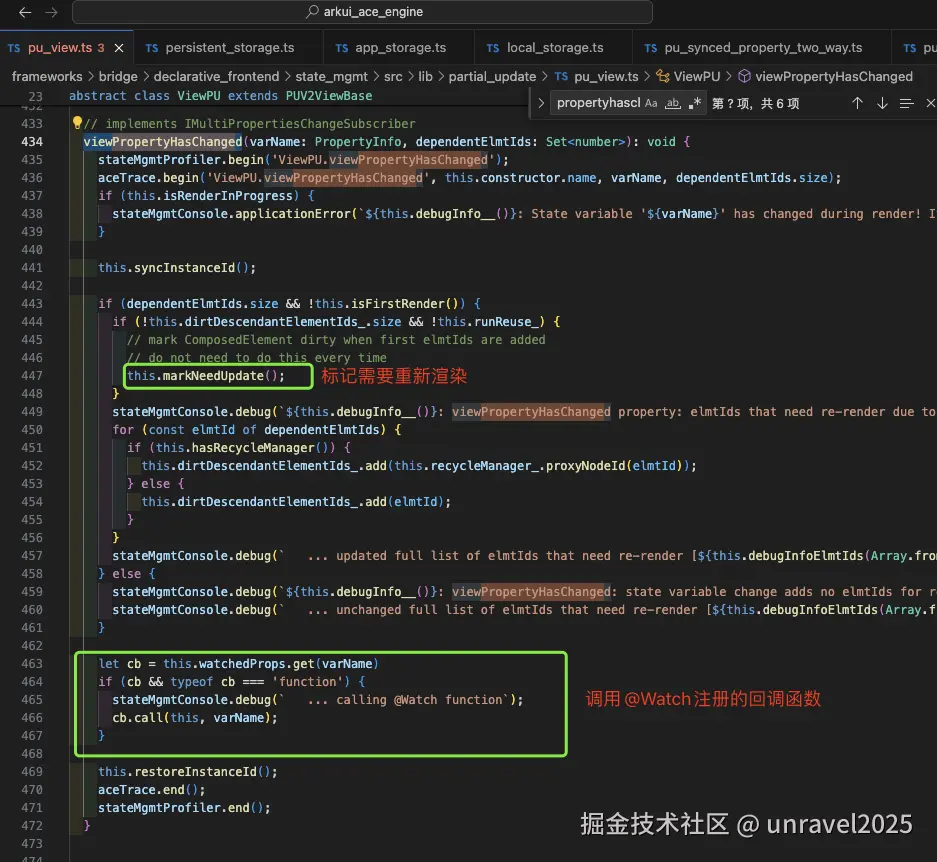Click line number 463 in the gutter
Viewport: 937px width, 862px height.
[32, 664]
